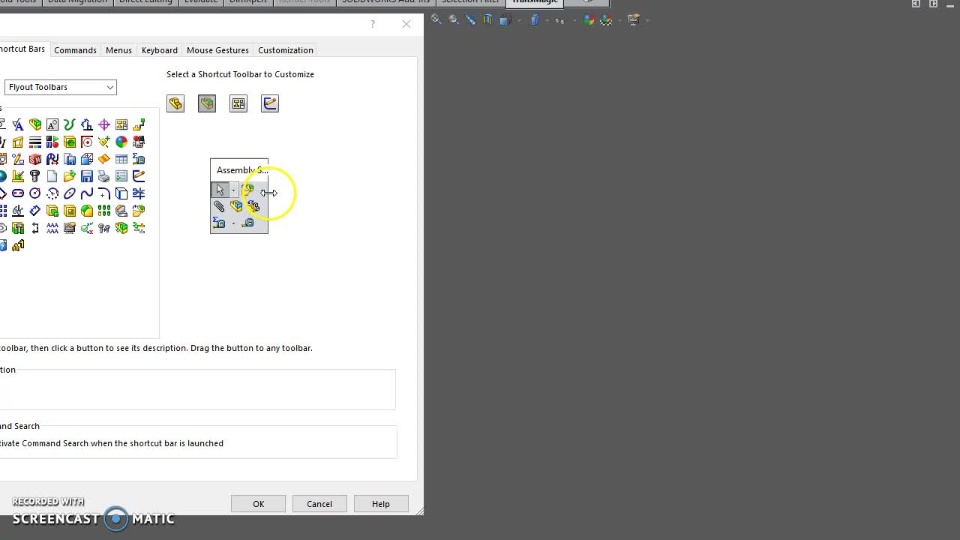Screen dimensions: 960x540
Task: Close the Customize dialog
Action: [406, 24]
